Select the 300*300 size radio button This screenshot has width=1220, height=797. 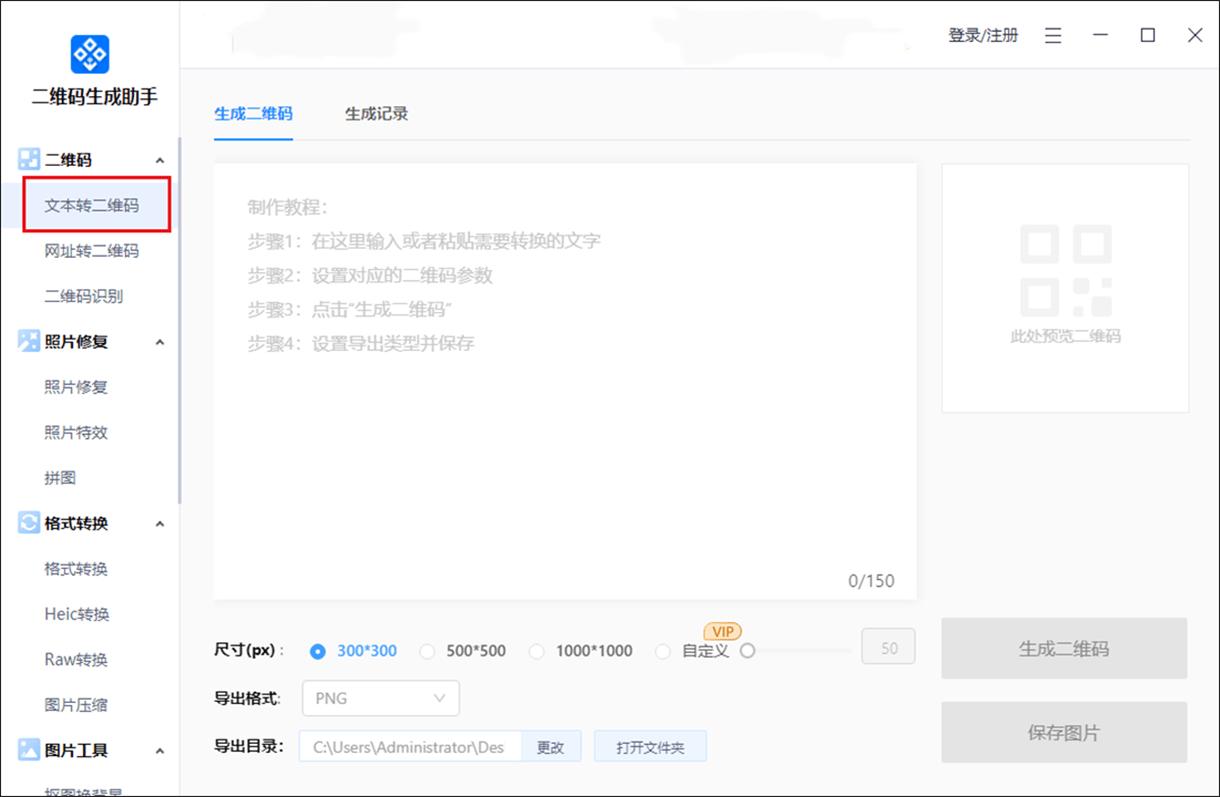(x=317, y=650)
